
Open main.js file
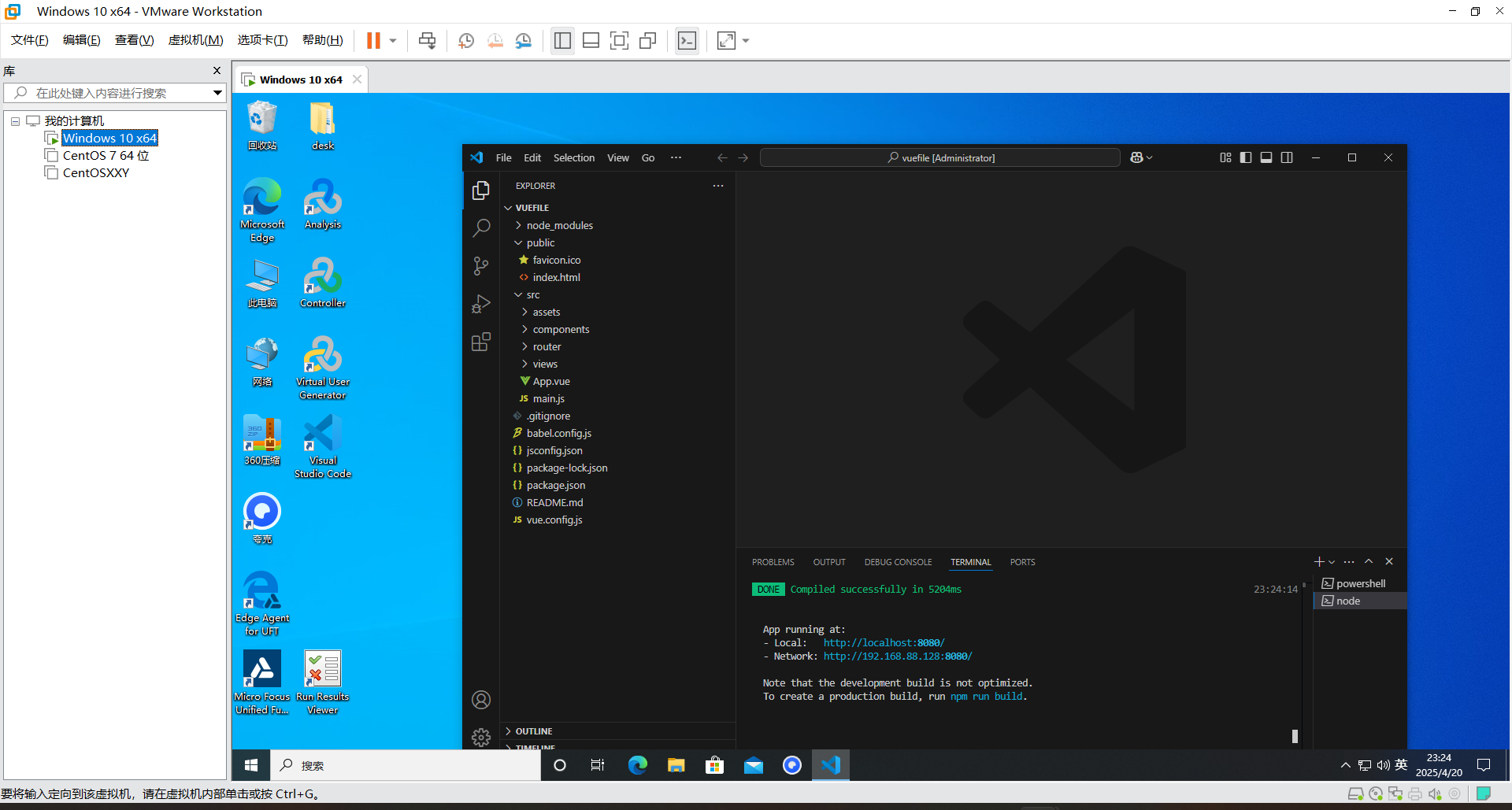617,398
